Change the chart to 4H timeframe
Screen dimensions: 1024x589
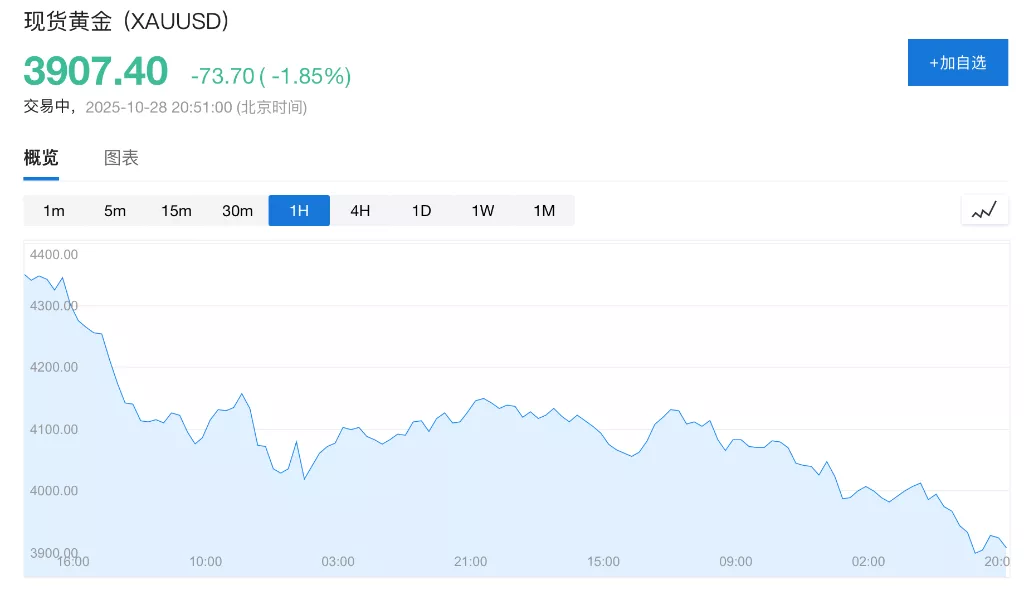(x=360, y=211)
